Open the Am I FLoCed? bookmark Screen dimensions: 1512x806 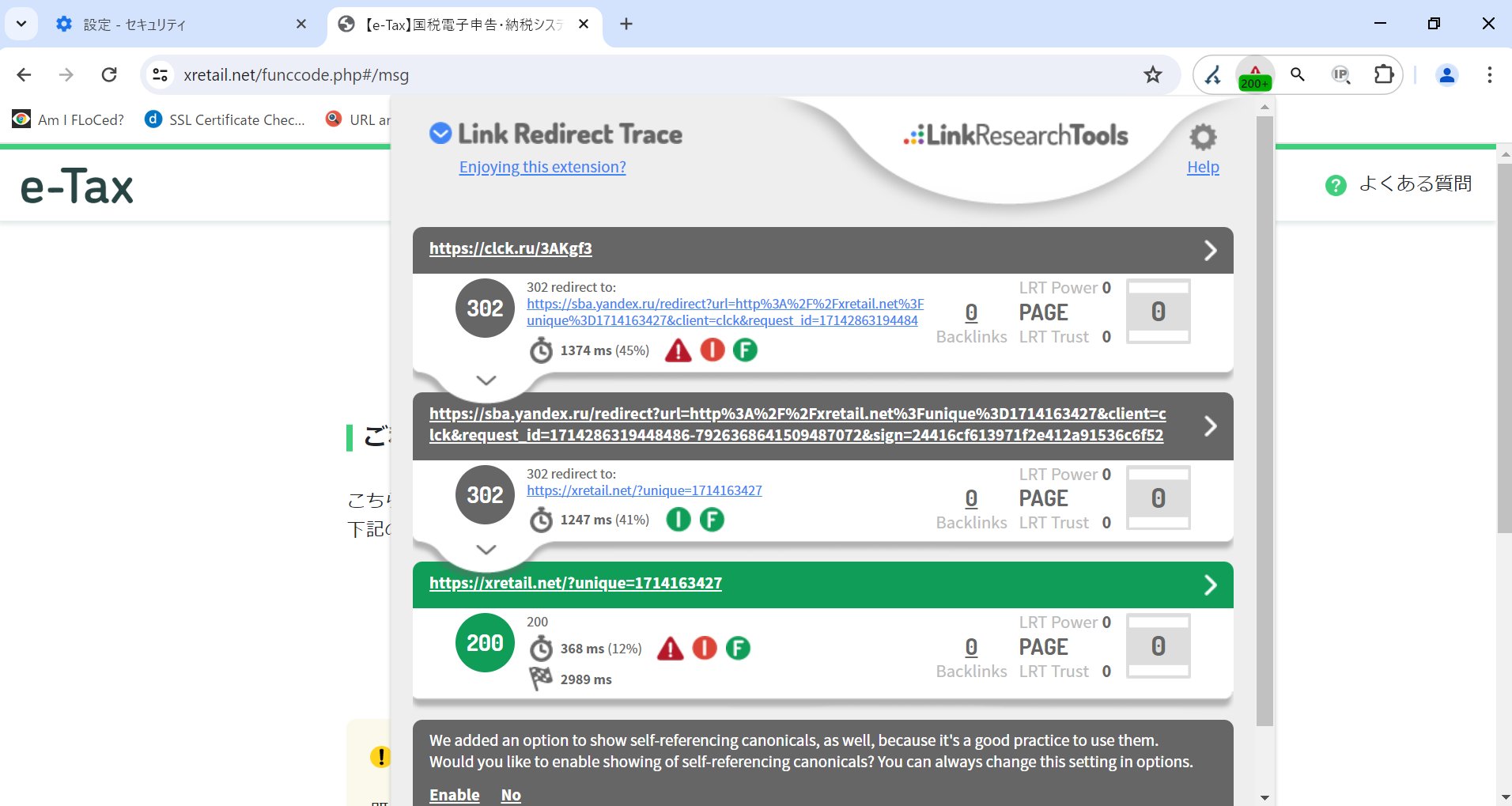[68, 119]
